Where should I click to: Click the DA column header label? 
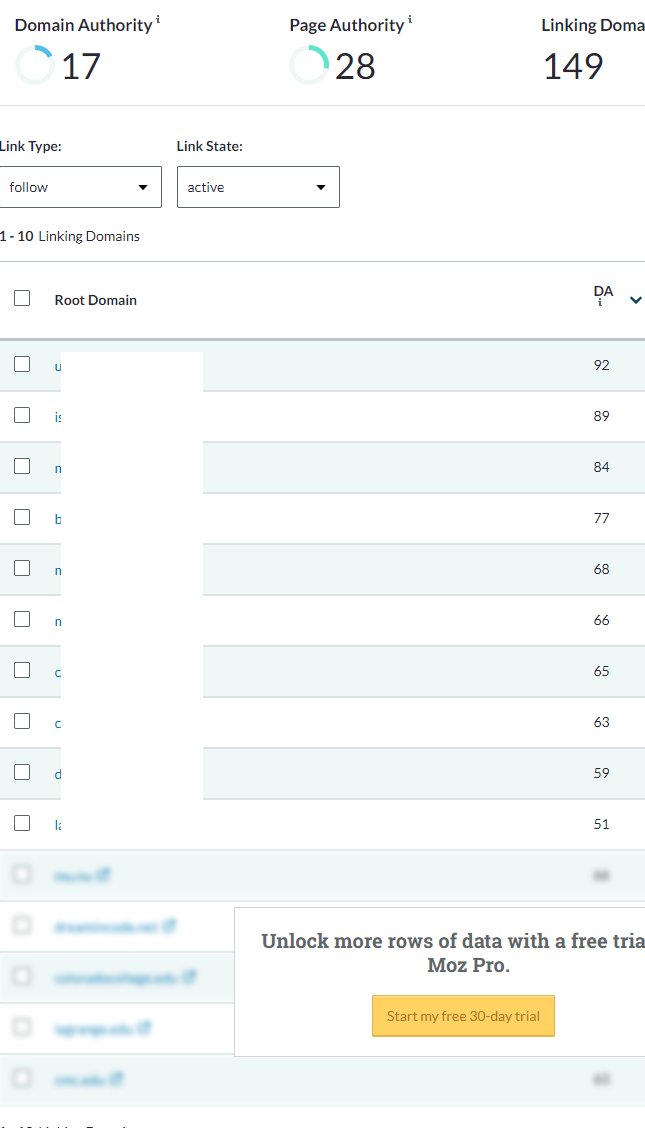point(604,291)
